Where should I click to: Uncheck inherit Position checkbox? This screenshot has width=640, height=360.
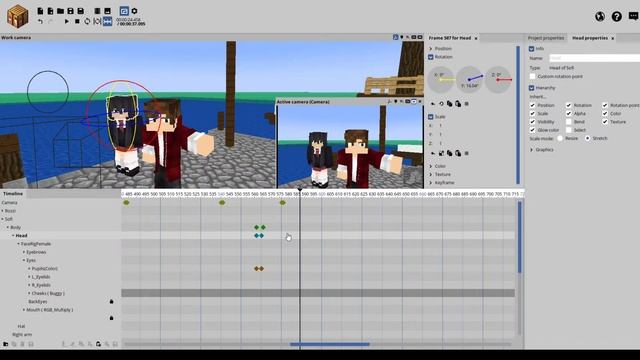[532, 105]
